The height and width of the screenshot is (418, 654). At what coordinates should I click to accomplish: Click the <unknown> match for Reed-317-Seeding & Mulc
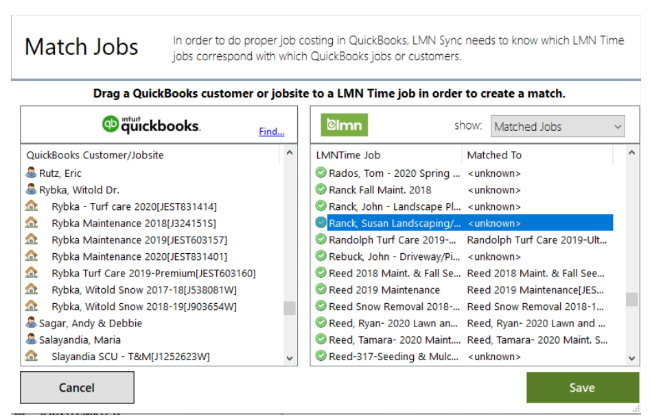click(x=494, y=357)
